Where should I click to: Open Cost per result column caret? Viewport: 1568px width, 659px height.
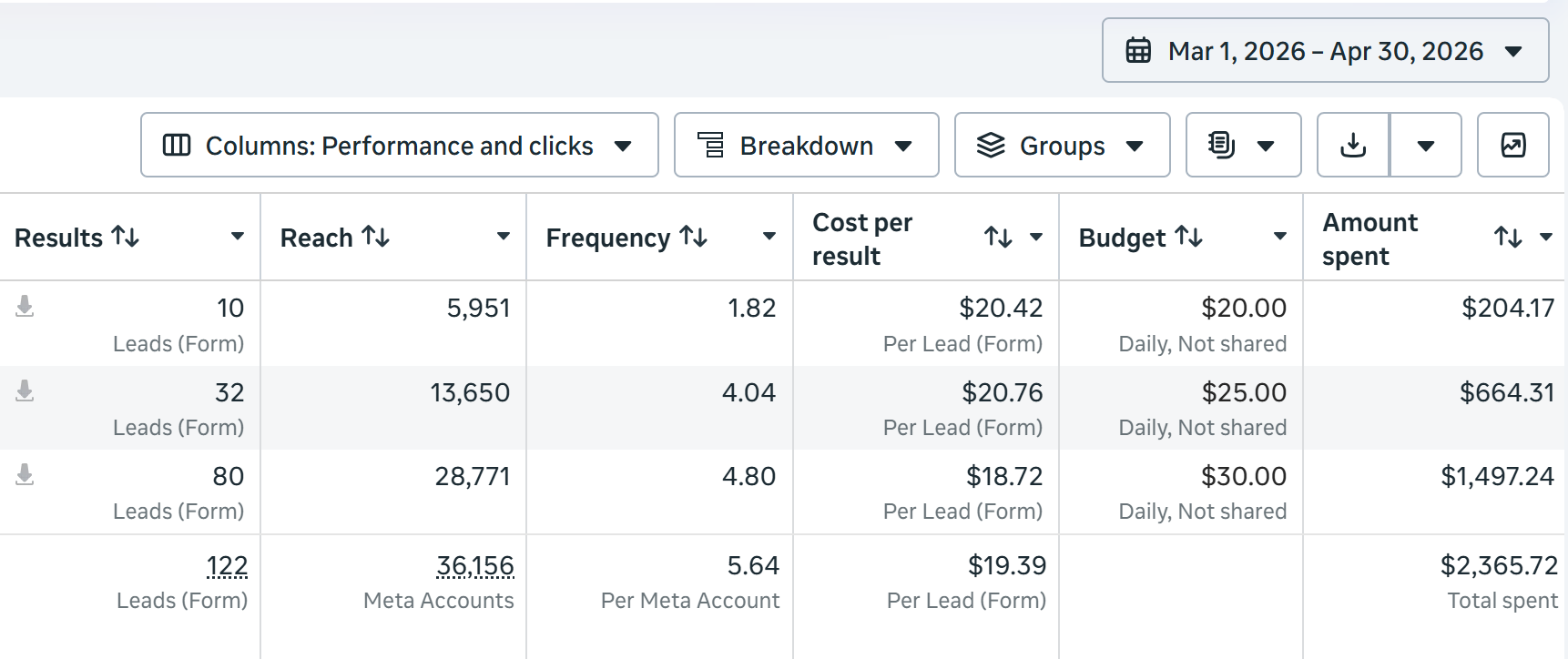[1036, 238]
